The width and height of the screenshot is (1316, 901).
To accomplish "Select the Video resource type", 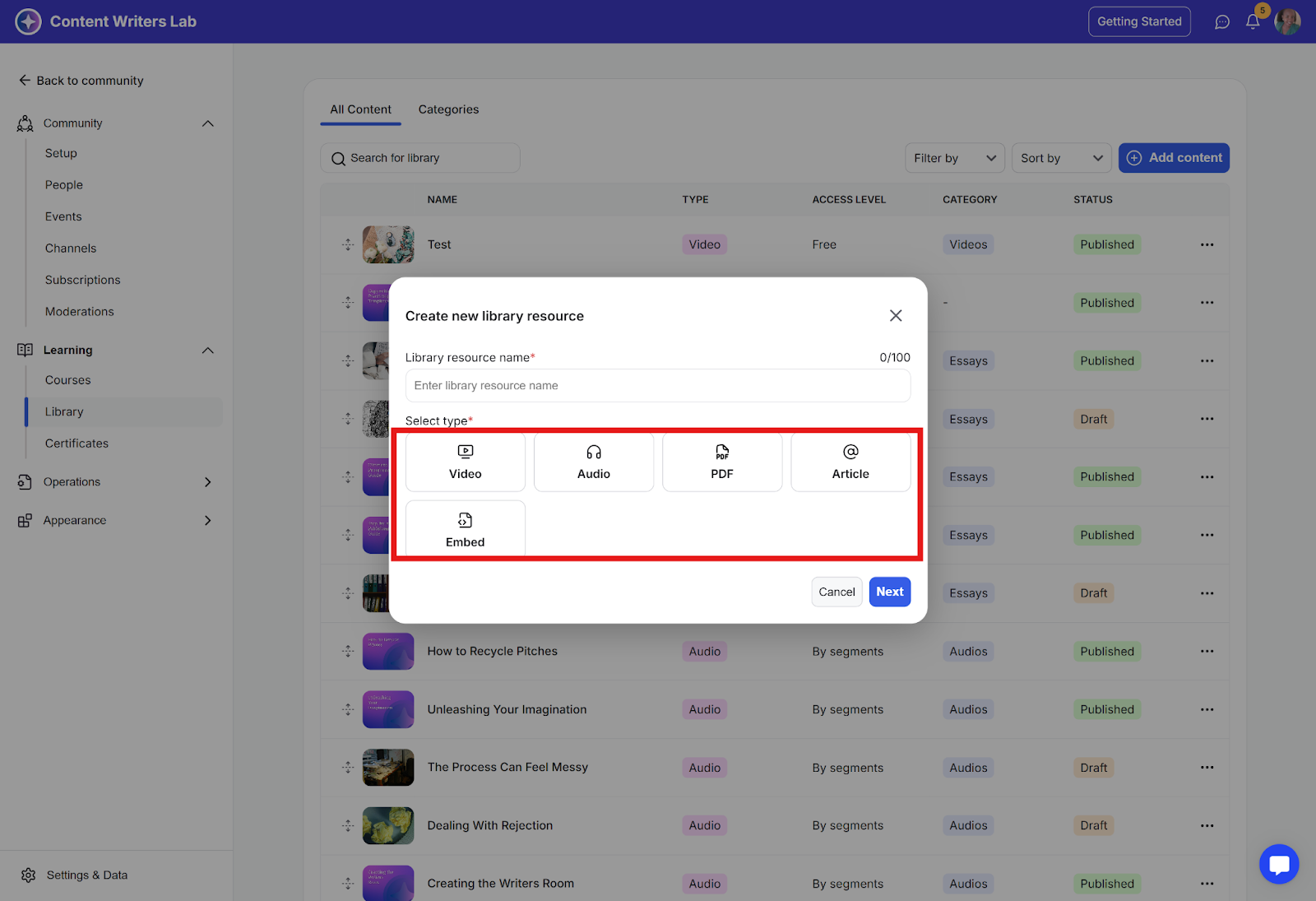I will (x=465, y=462).
